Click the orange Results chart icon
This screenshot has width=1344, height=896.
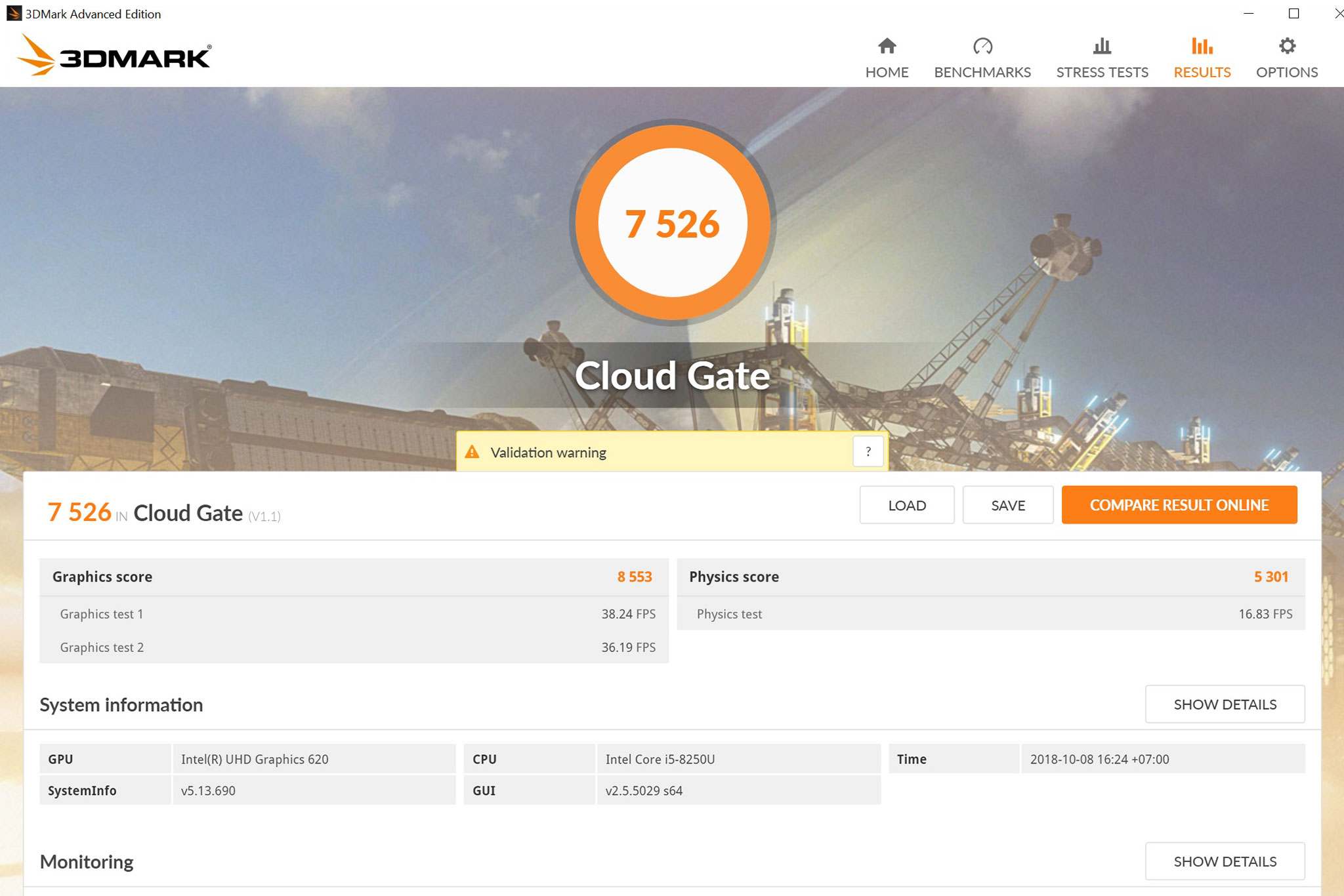tap(1202, 46)
